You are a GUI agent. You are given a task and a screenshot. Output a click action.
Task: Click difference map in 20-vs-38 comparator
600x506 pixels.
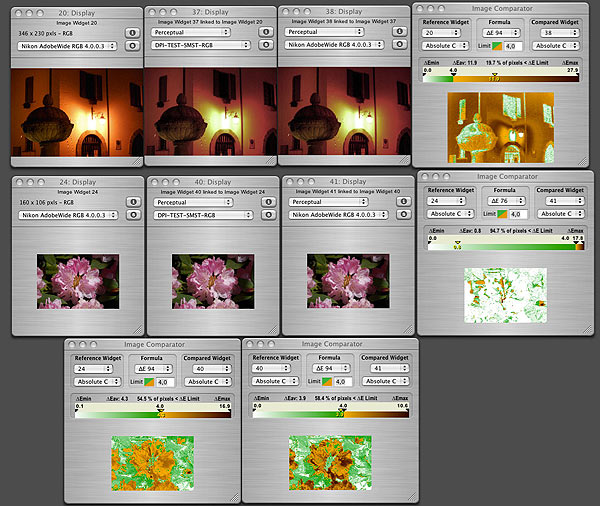(501, 128)
